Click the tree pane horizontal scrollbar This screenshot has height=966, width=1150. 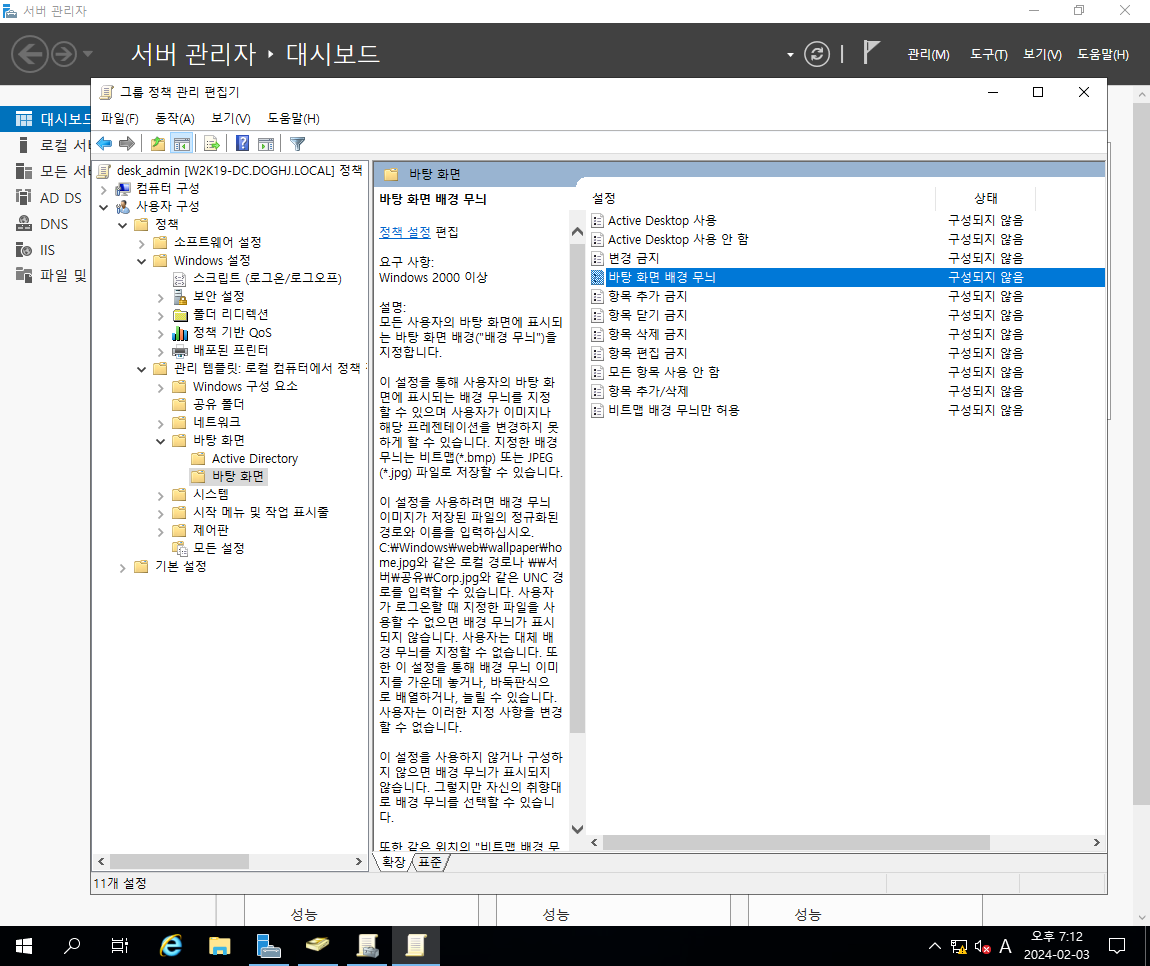pyautogui.click(x=179, y=861)
